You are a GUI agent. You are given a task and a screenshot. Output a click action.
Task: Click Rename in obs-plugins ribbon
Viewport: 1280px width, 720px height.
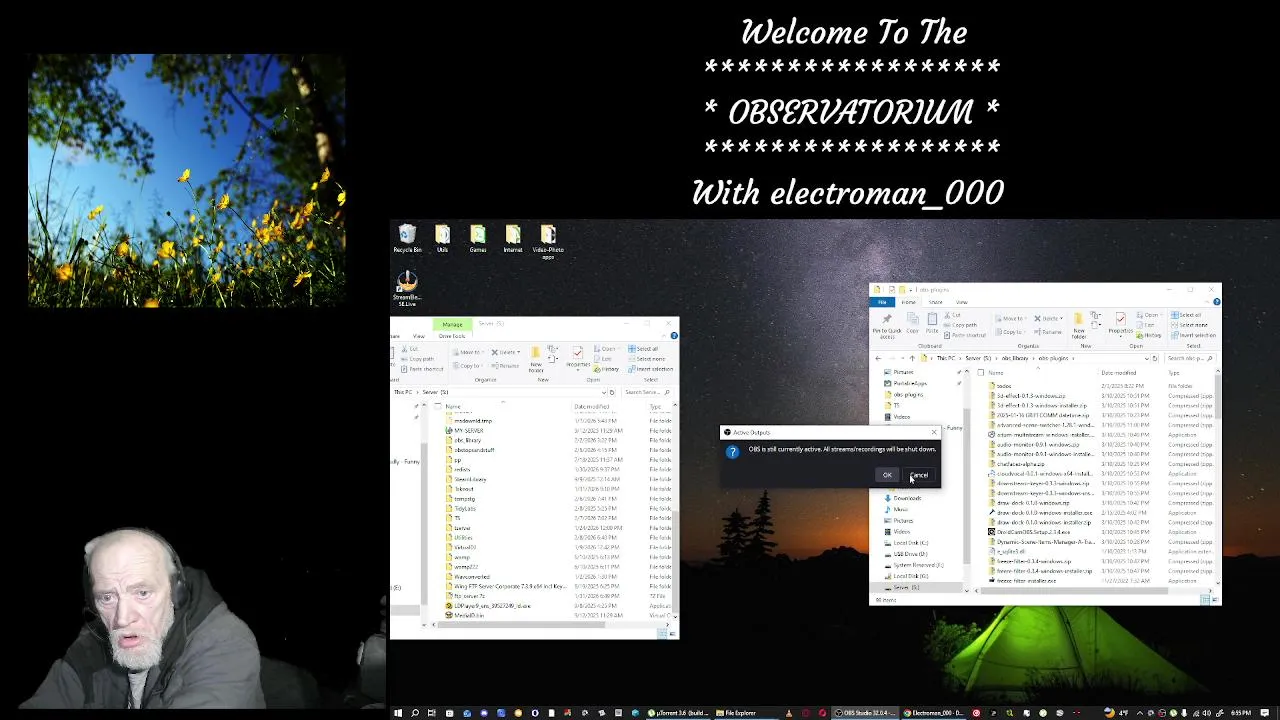click(x=1048, y=332)
